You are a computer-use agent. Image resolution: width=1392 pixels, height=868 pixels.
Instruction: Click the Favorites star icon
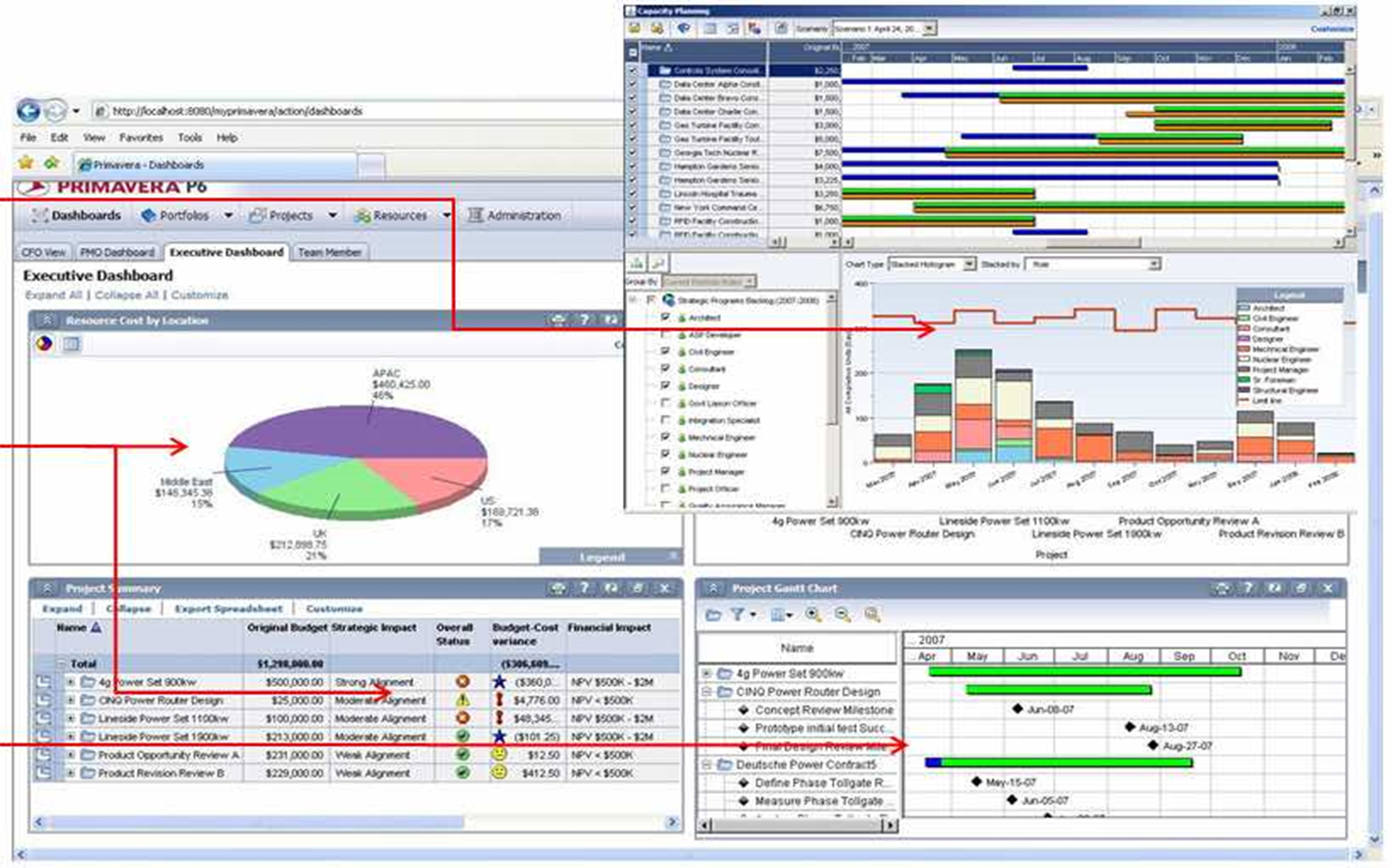tap(26, 163)
